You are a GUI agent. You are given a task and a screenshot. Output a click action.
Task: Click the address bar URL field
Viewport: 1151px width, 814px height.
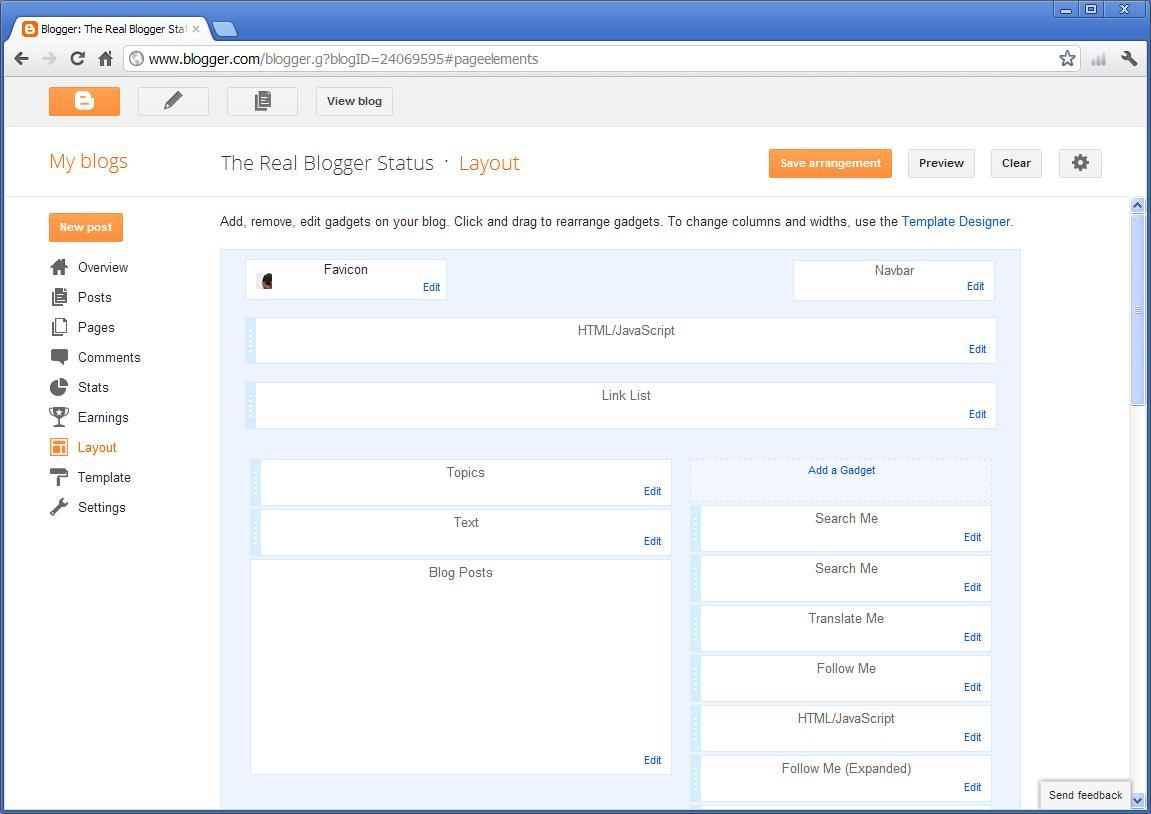[x=591, y=59]
